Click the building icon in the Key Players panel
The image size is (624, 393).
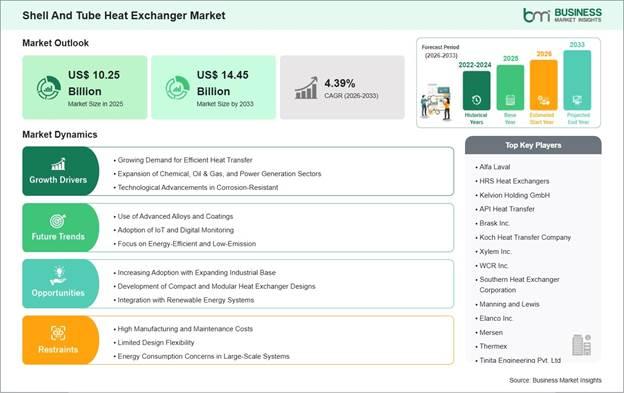tap(581, 345)
